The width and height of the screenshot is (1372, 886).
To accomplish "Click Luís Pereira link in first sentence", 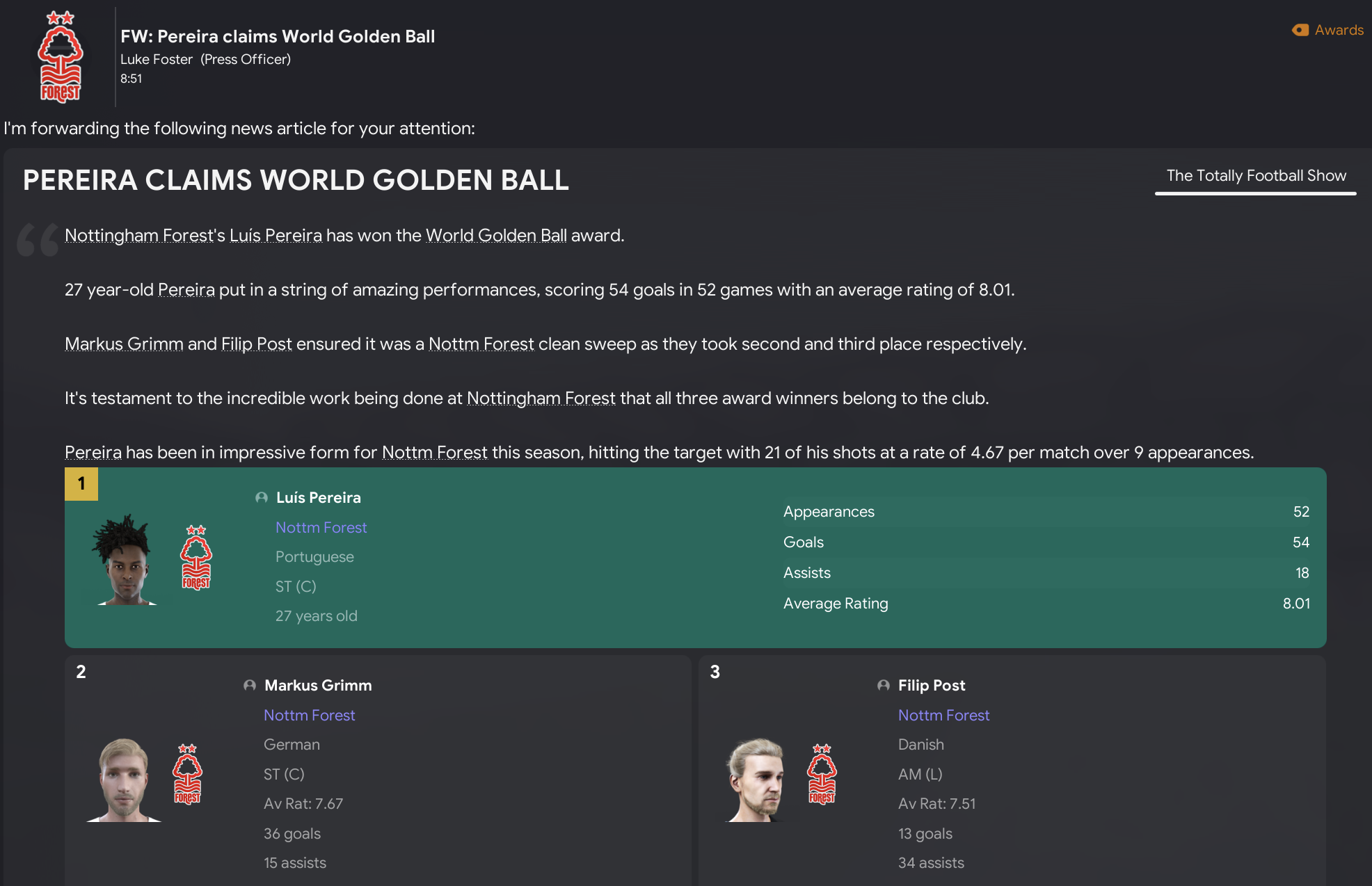I will 276,236.
